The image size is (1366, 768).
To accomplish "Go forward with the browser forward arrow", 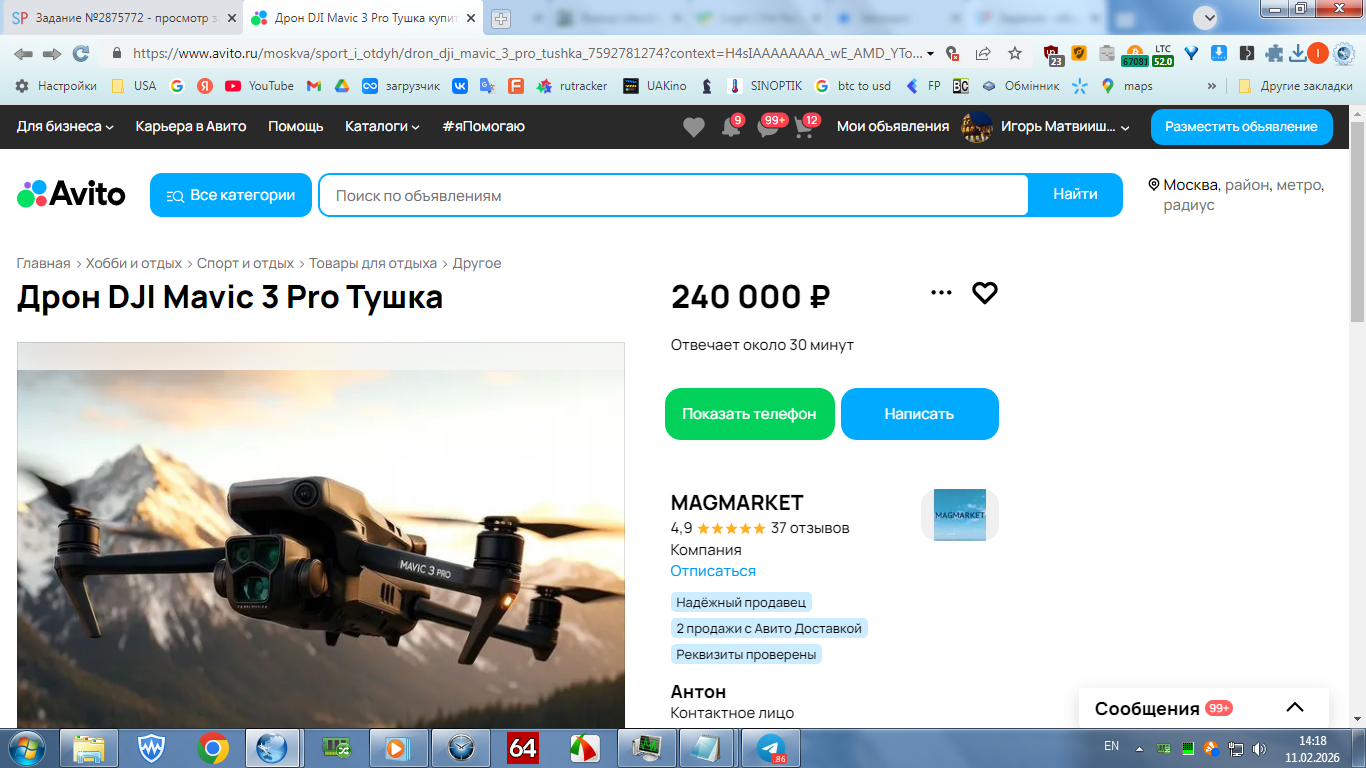I will point(52,54).
